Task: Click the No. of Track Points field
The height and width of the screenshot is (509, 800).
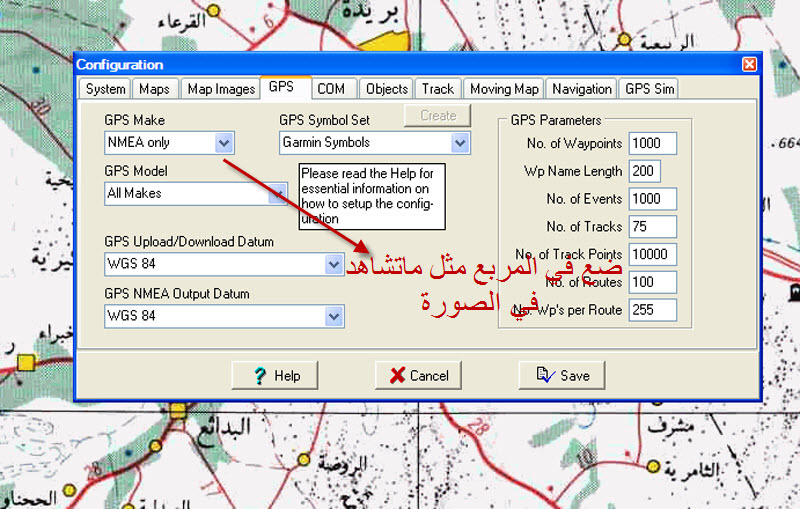Action: [x=653, y=254]
